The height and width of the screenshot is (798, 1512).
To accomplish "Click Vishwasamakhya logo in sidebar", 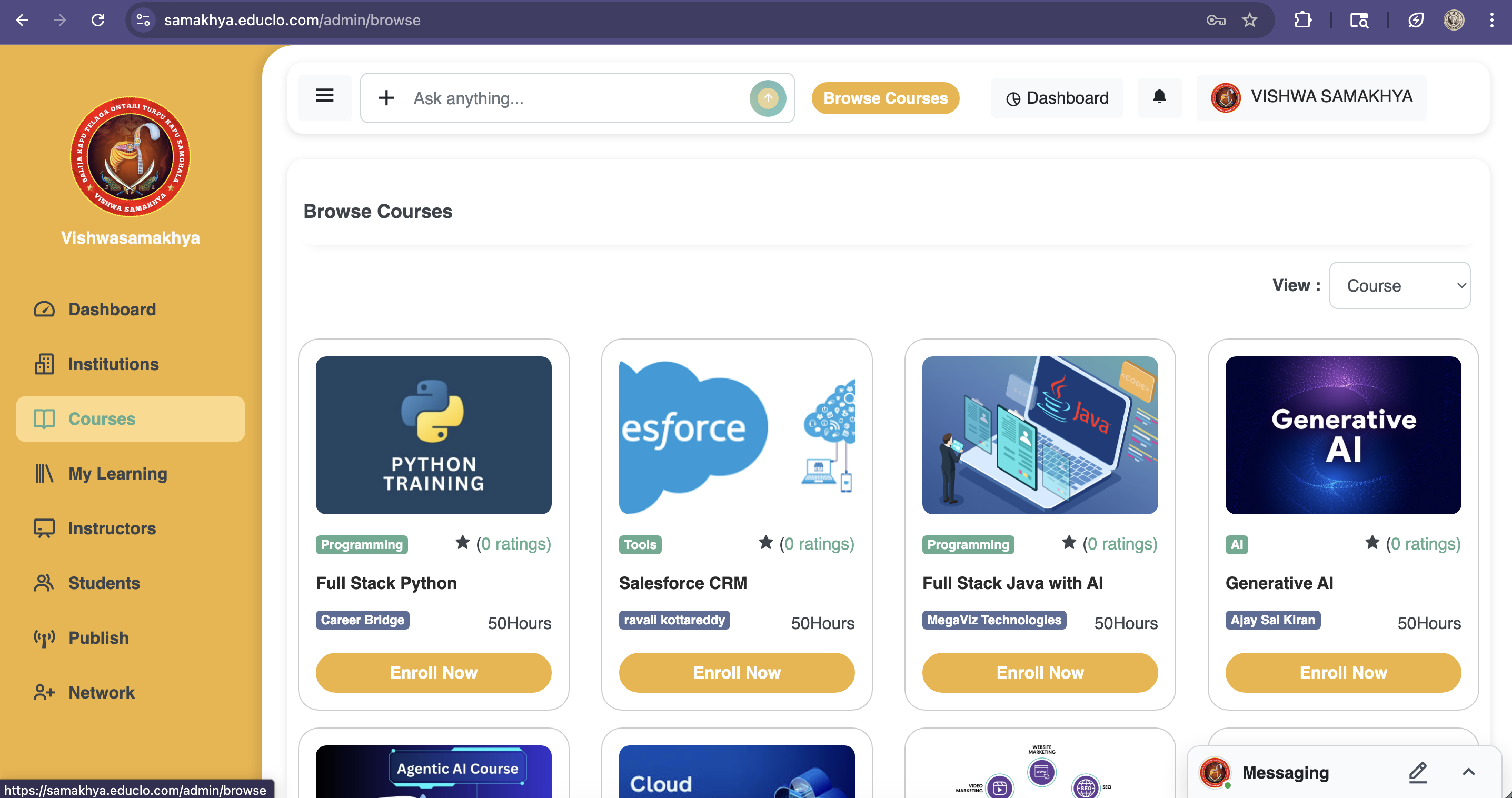I will pos(131,157).
